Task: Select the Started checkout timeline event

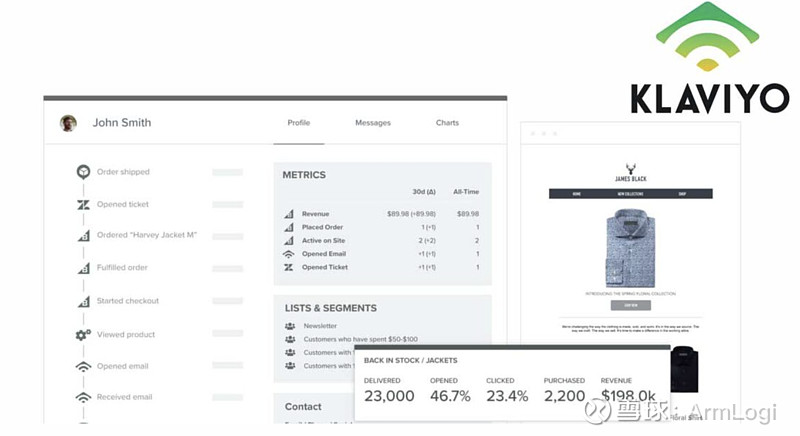Action: (128, 301)
